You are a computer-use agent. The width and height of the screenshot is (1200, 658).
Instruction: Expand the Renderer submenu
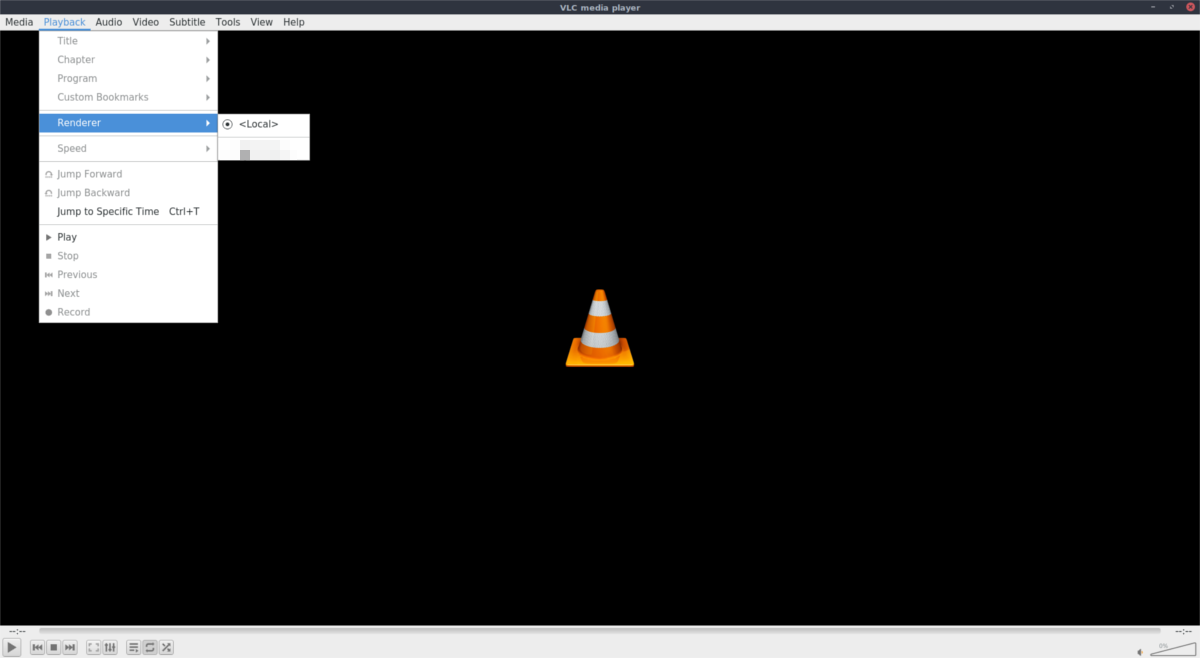128,123
